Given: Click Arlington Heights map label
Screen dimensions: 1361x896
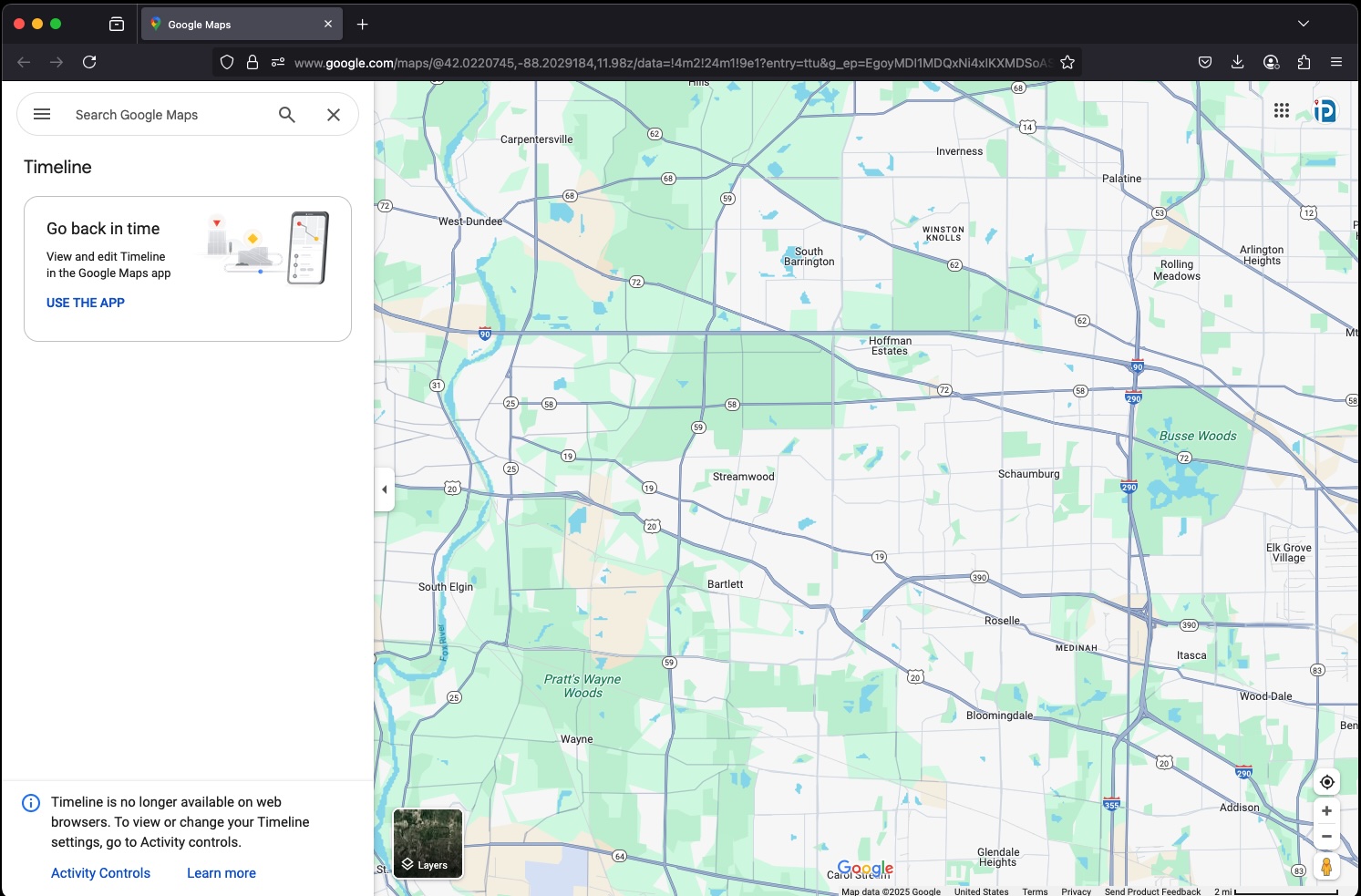Looking at the screenshot, I should (x=1262, y=255).
